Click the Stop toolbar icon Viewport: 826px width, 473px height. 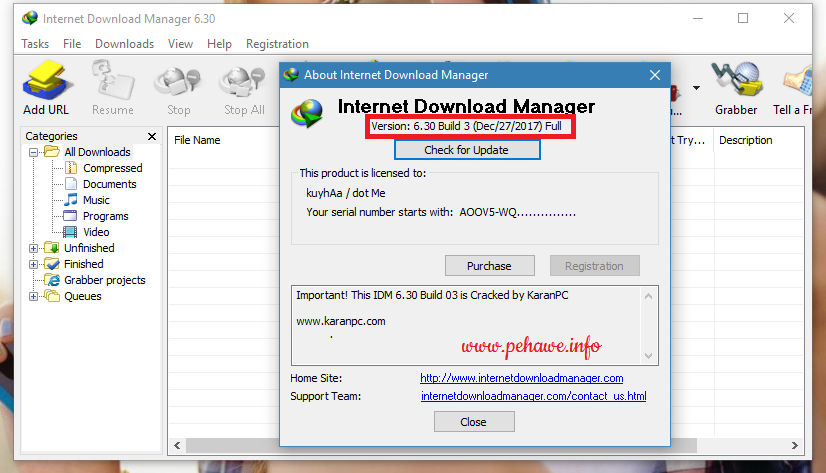[178, 83]
